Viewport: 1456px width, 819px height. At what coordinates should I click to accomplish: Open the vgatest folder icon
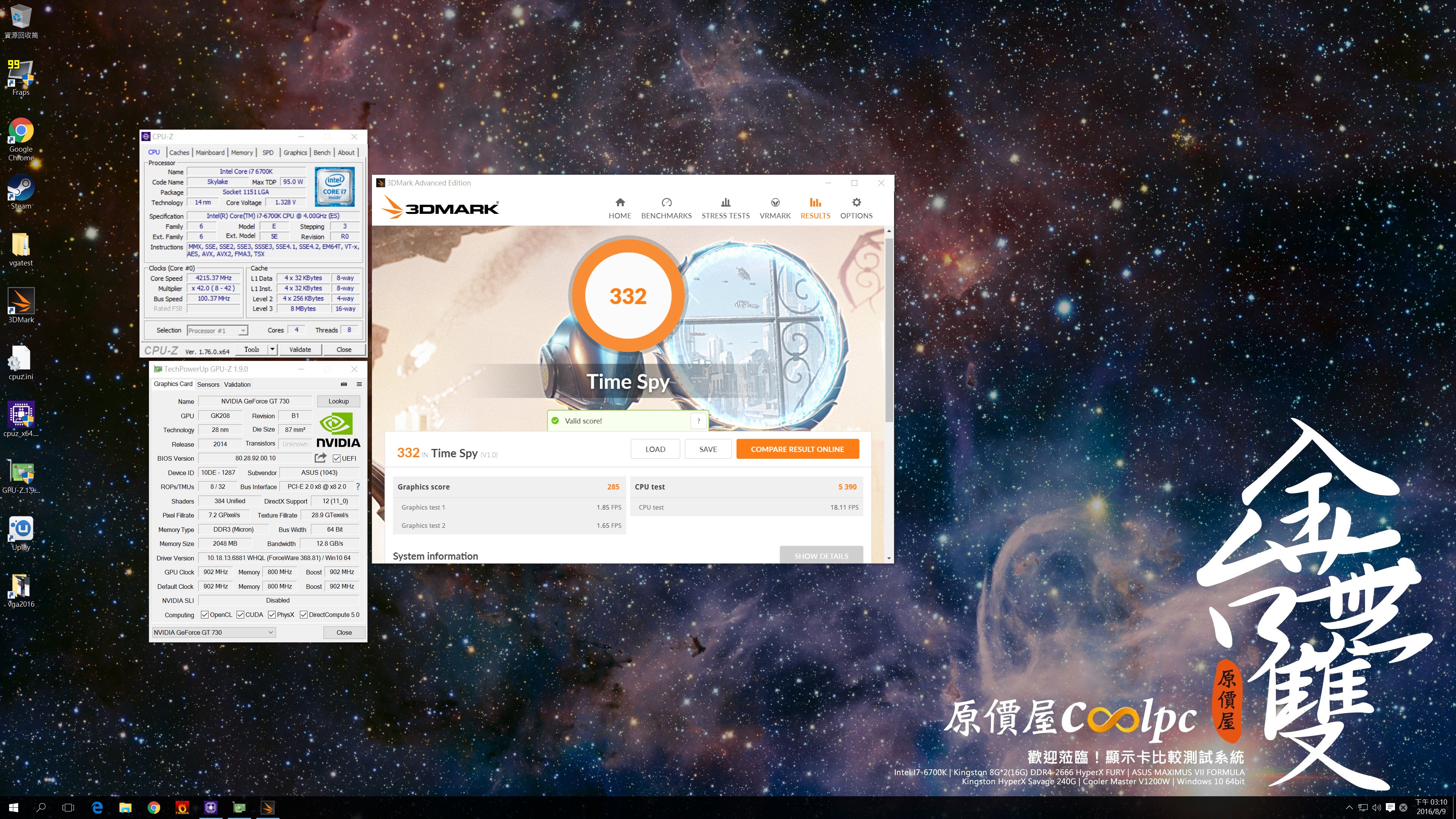[21, 249]
